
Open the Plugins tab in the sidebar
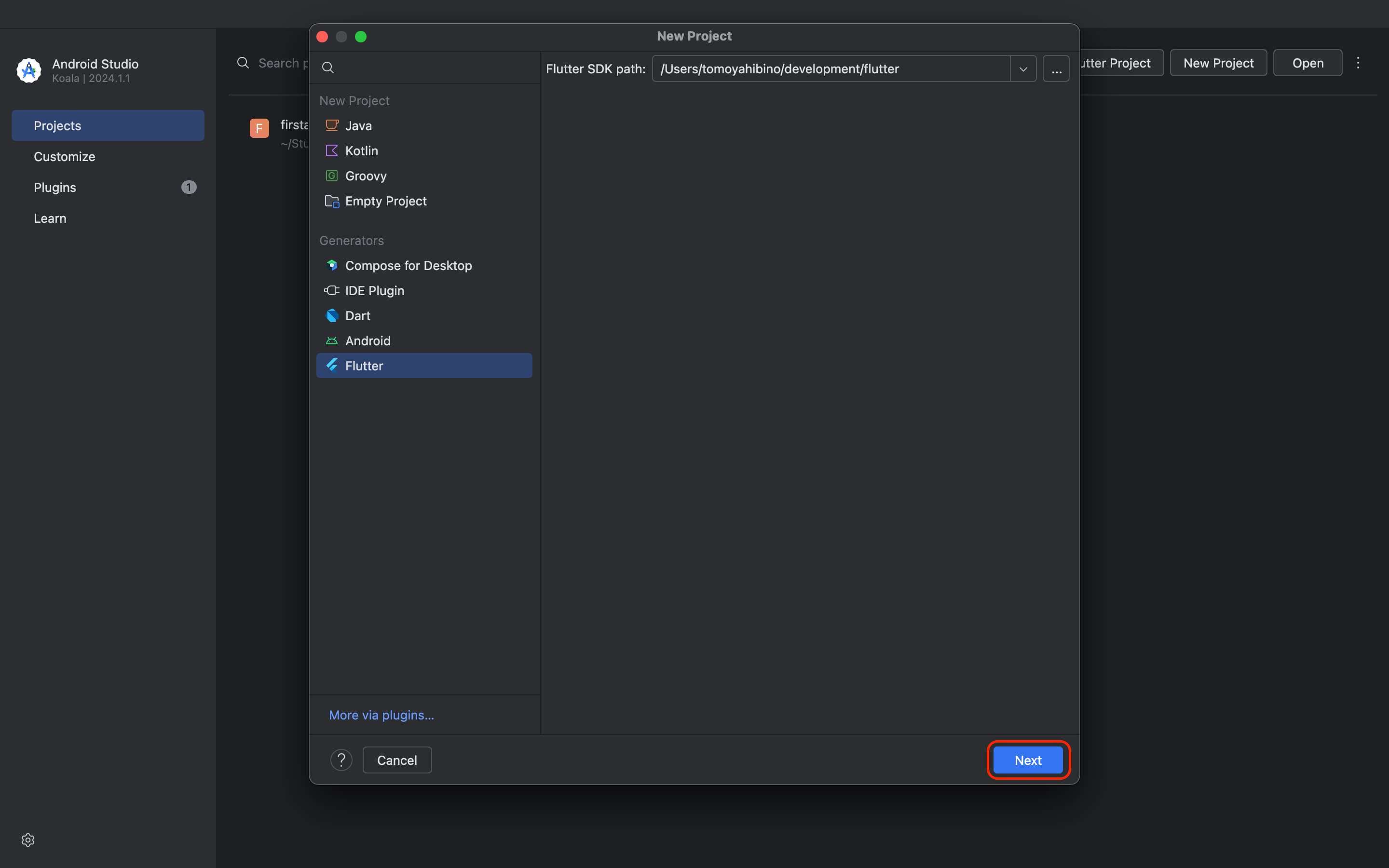coord(108,187)
